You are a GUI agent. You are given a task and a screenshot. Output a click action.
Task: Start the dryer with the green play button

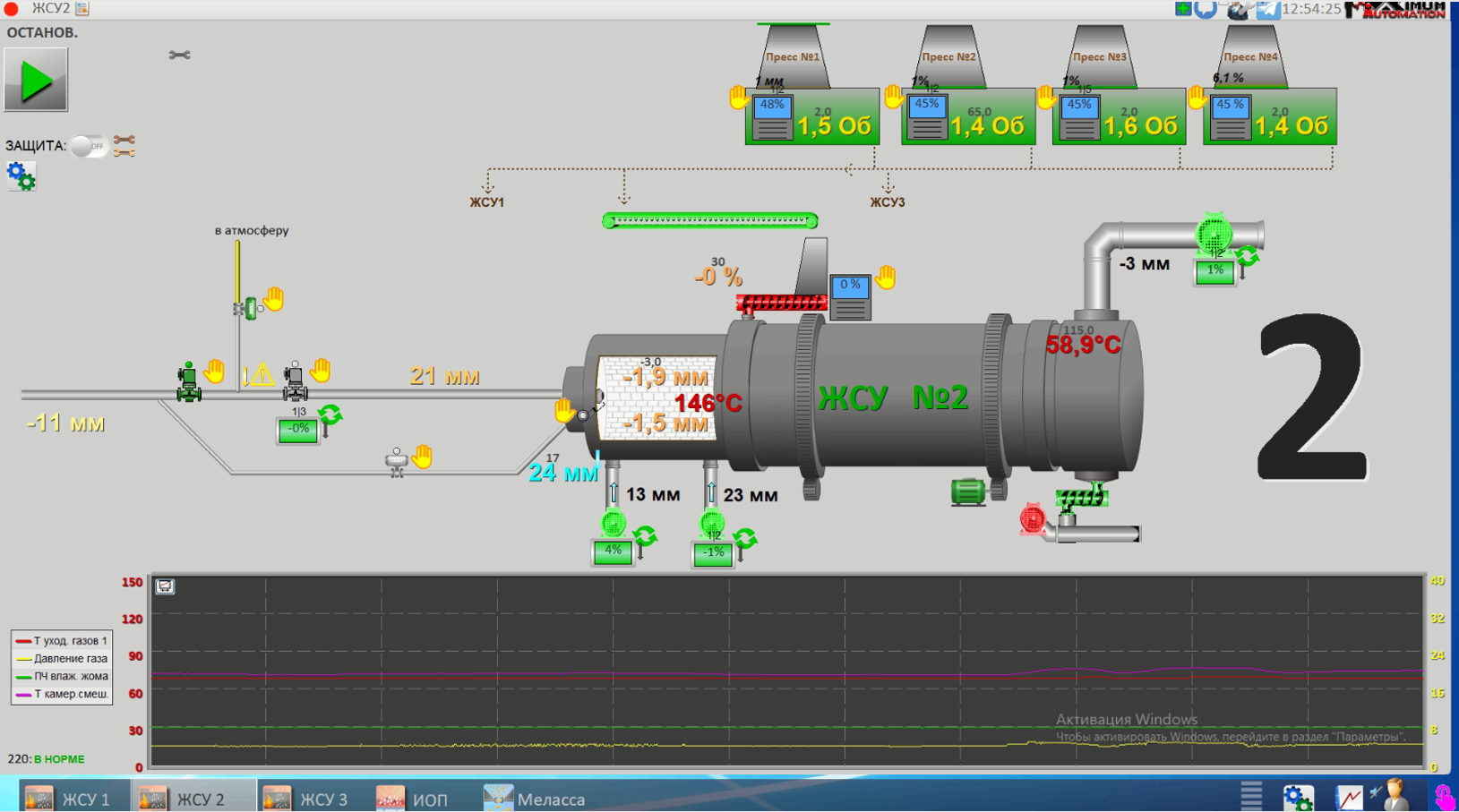[36, 80]
